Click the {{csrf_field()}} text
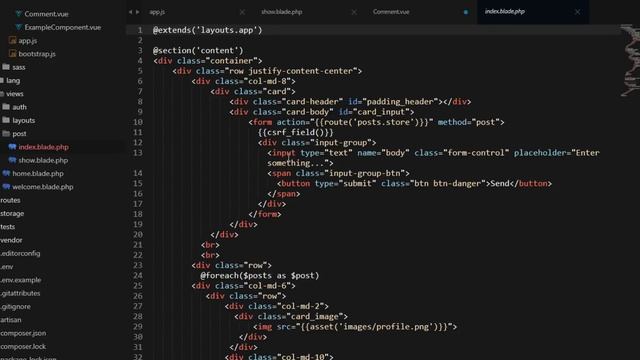The image size is (640, 360). click(296, 132)
